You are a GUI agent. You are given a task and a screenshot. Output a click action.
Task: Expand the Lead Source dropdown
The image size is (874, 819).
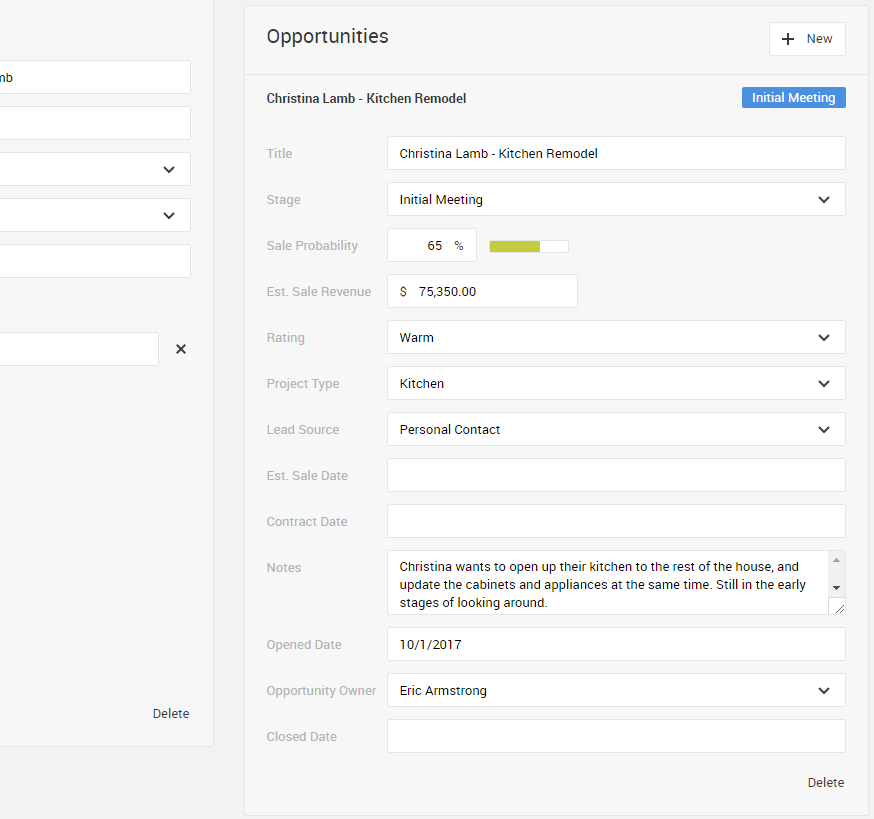pos(615,430)
